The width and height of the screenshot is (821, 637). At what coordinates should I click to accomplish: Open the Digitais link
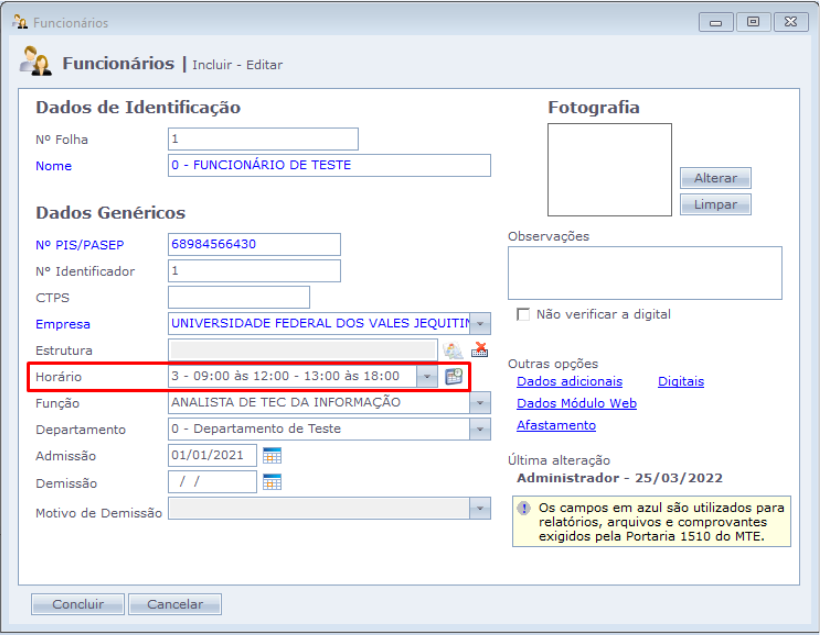click(681, 381)
